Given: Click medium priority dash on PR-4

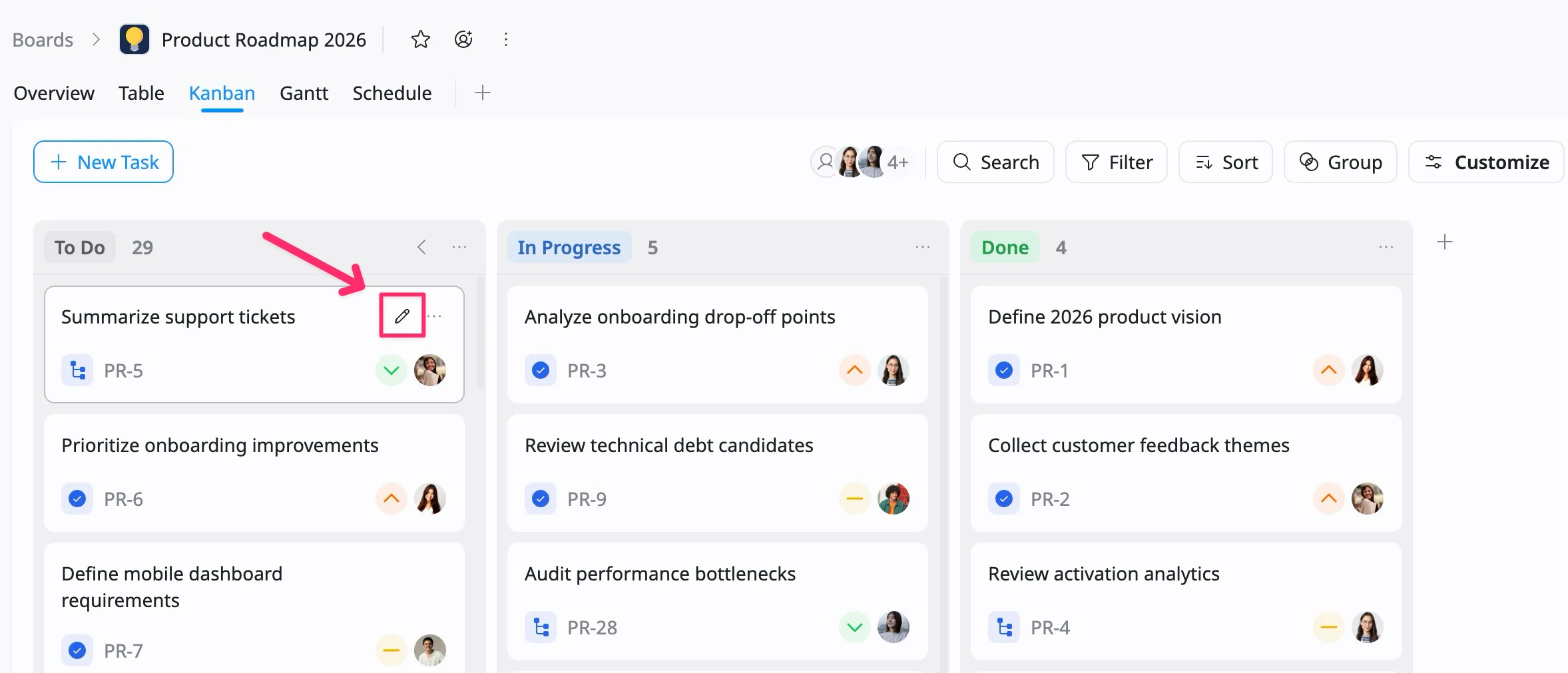Looking at the screenshot, I should [x=1329, y=627].
